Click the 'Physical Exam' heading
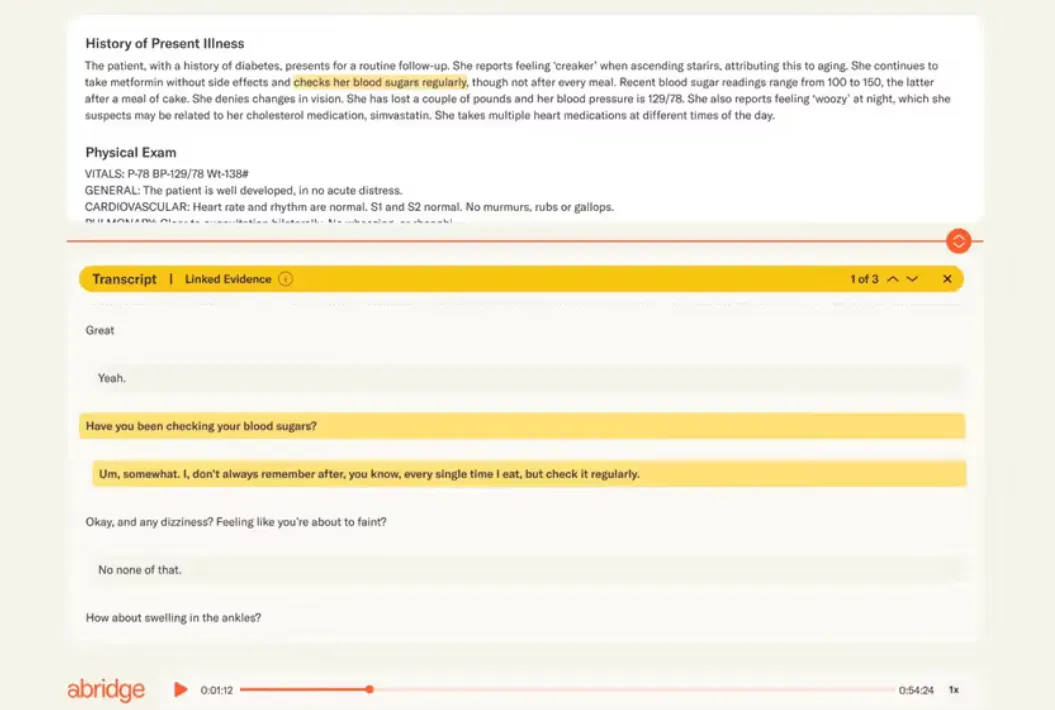 (x=131, y=153)
